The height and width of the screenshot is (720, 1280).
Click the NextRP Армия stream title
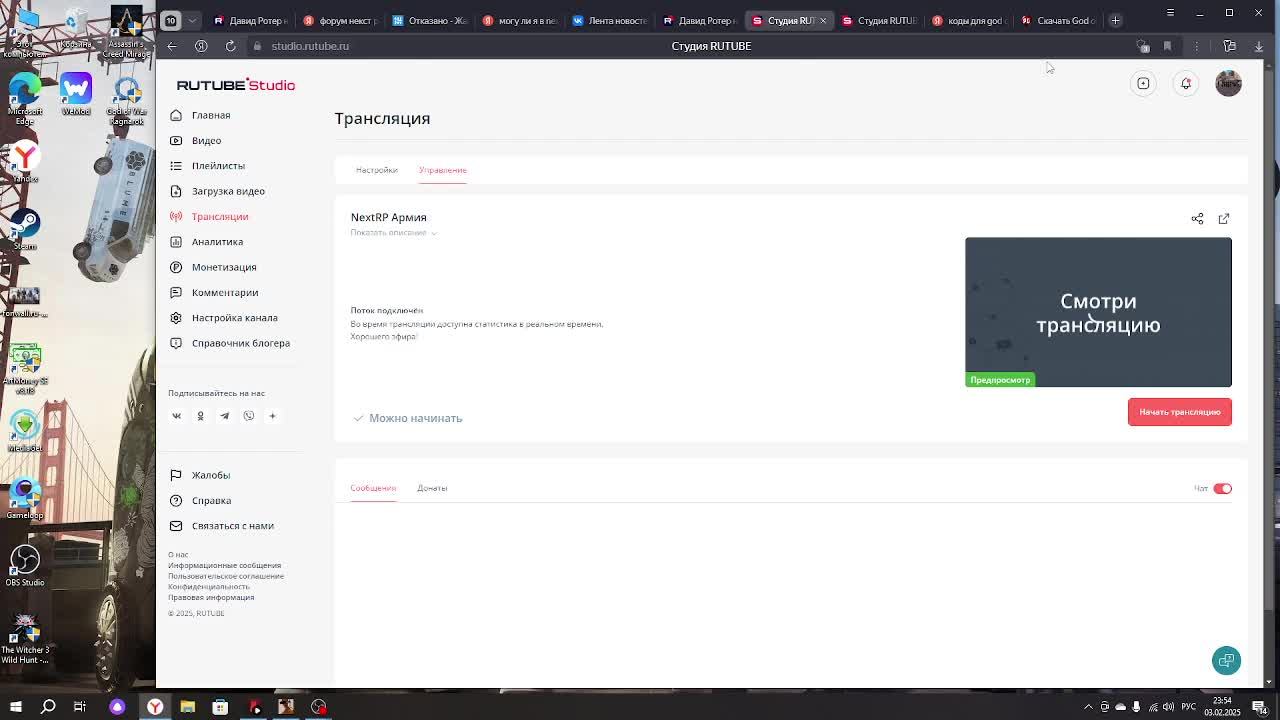pyautogui.click(x=388, y=217)
